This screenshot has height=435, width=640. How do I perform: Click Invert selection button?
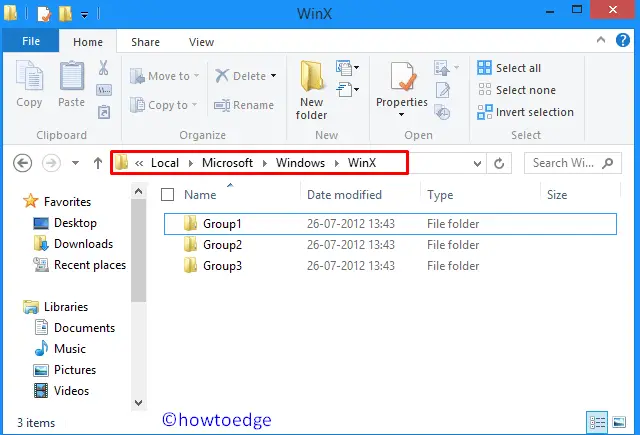533,112
